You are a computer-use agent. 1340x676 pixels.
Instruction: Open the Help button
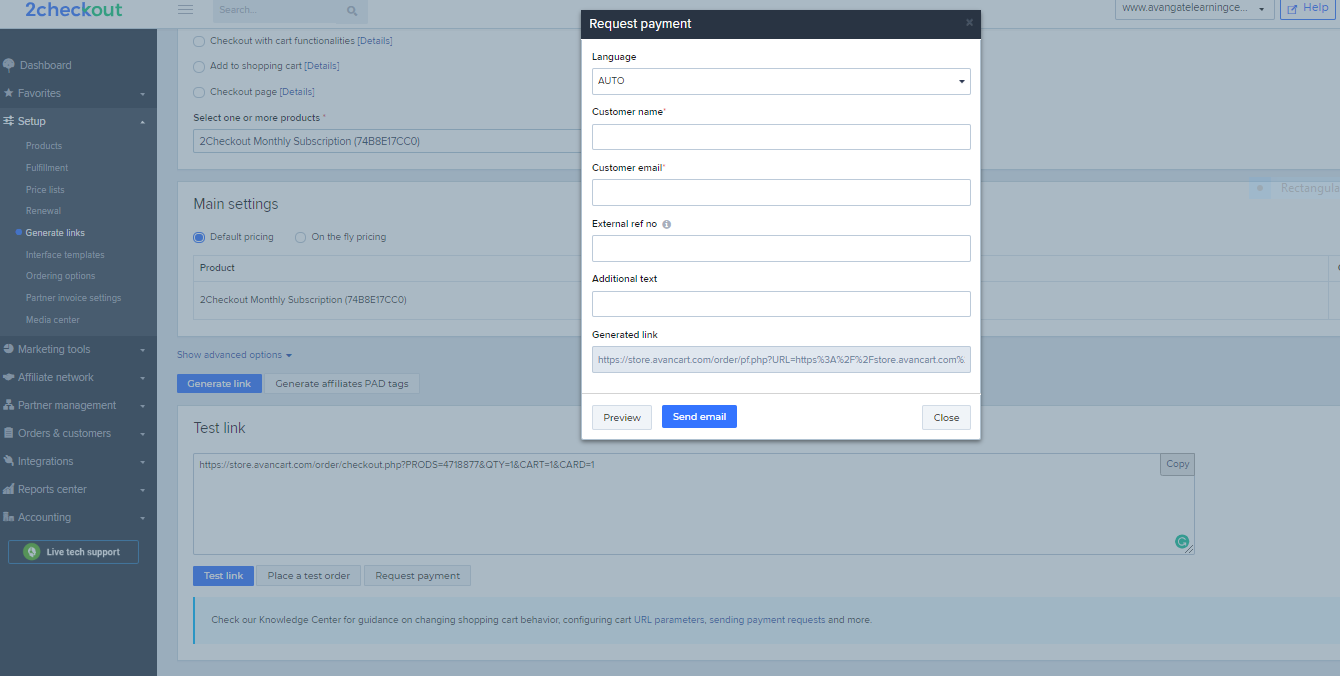[x=1307, y=8]
